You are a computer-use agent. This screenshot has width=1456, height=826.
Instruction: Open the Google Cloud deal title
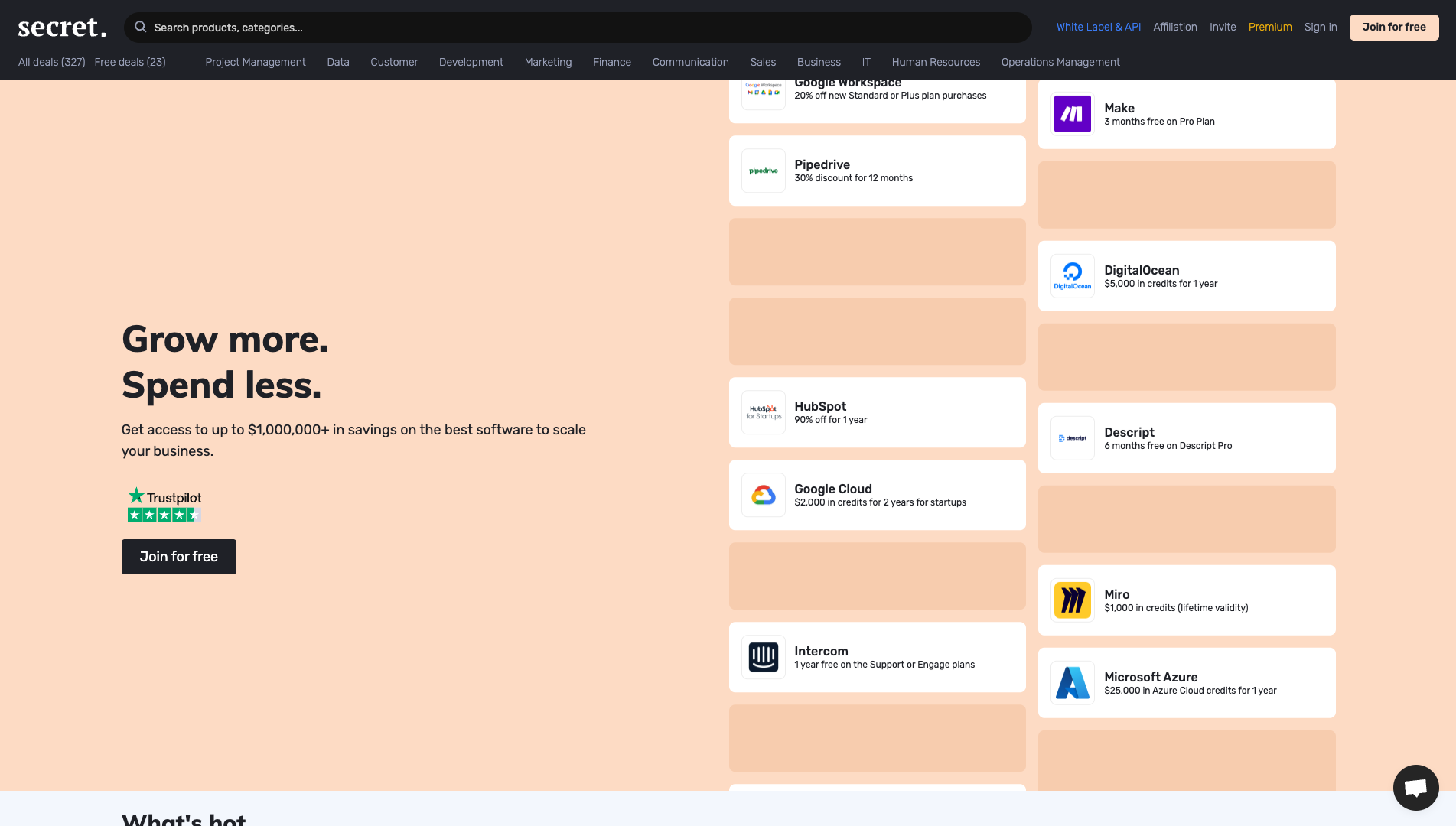(x=832, y=489)
